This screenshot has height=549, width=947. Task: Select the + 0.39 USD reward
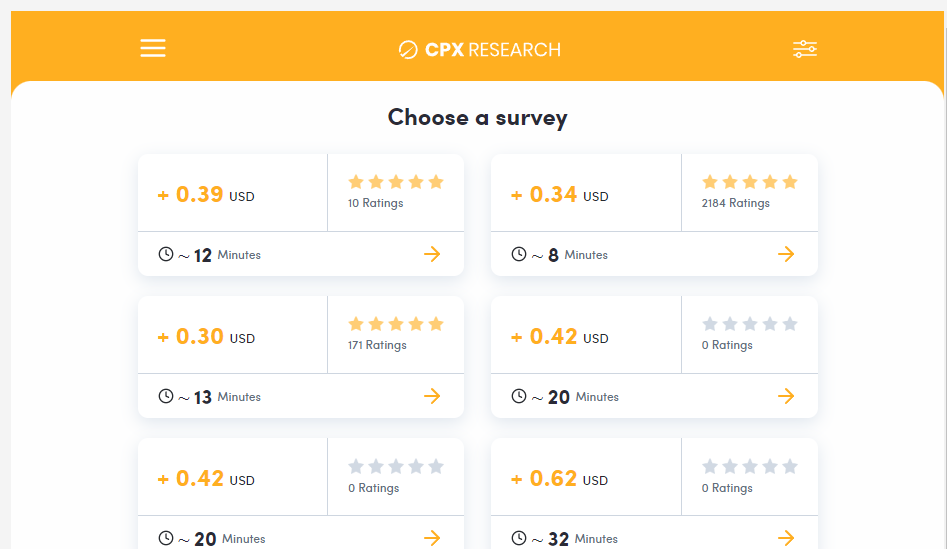pos(206,194)
